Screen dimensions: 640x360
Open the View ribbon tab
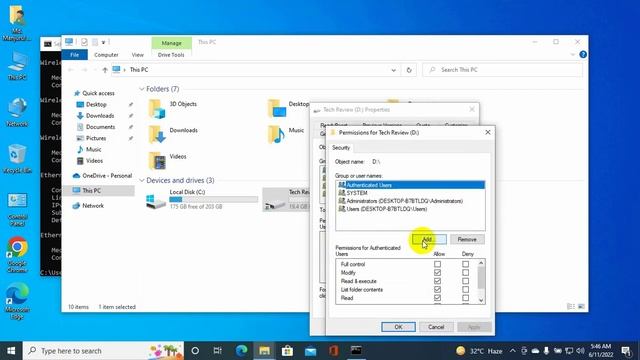point(138,55)
